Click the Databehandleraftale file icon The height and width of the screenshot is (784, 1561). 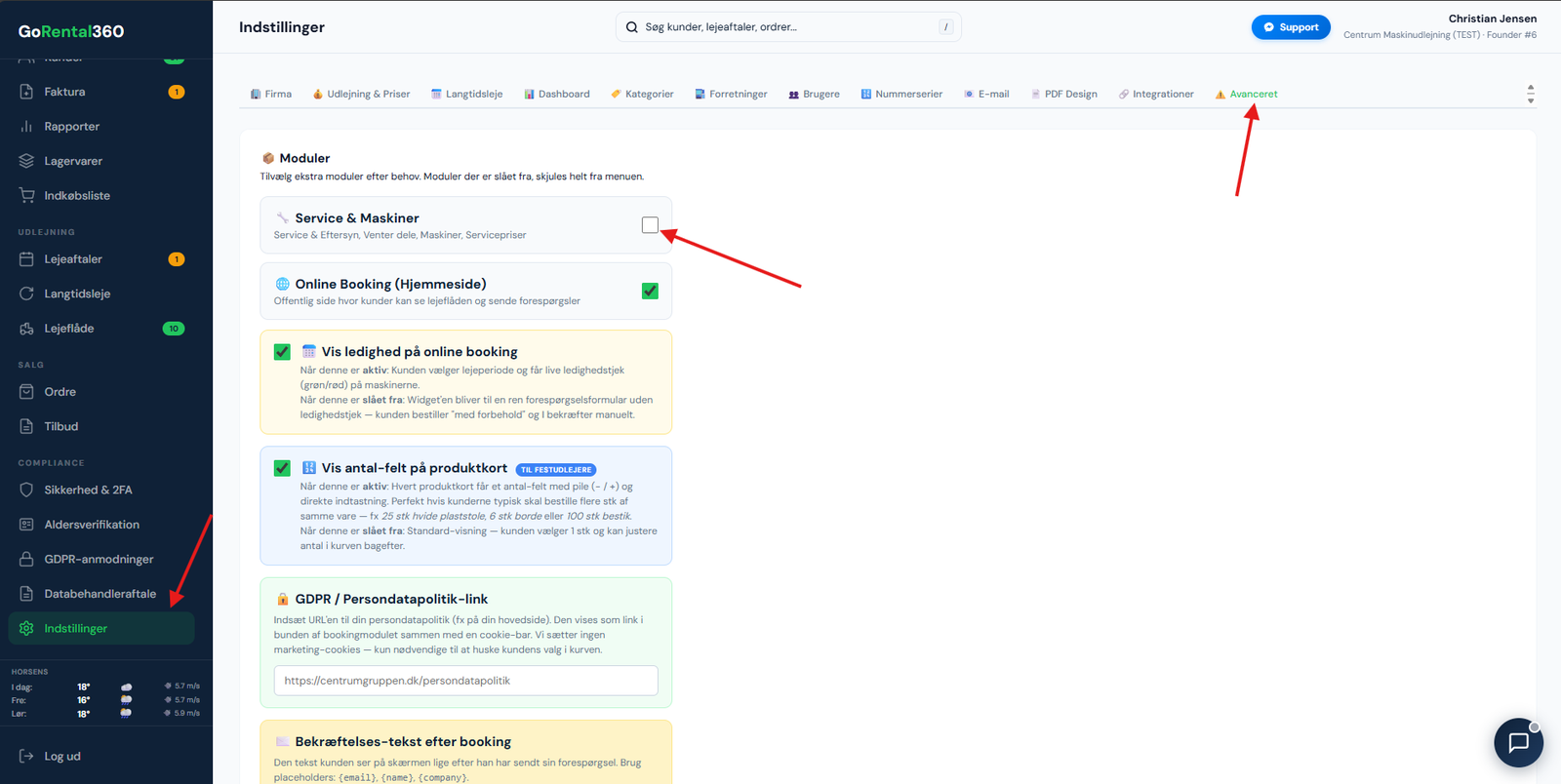tap(26, 594)
